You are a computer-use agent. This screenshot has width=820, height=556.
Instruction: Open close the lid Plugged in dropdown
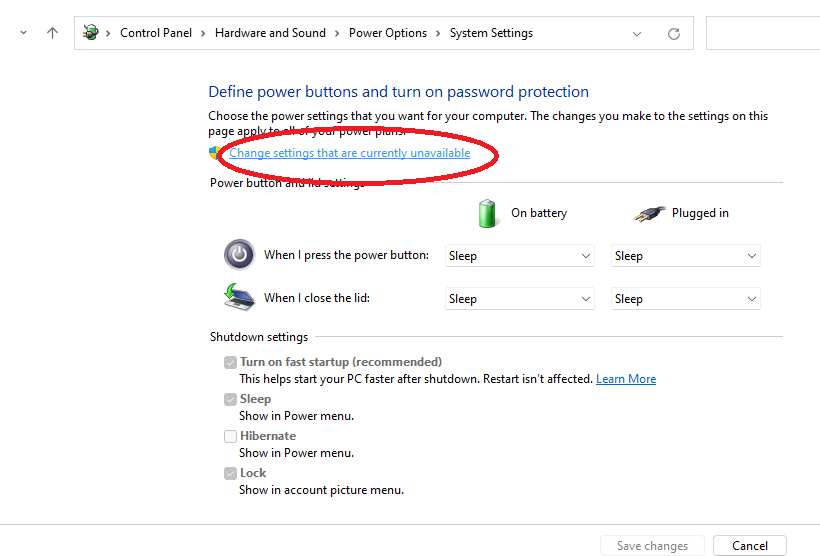click(685, 299)
